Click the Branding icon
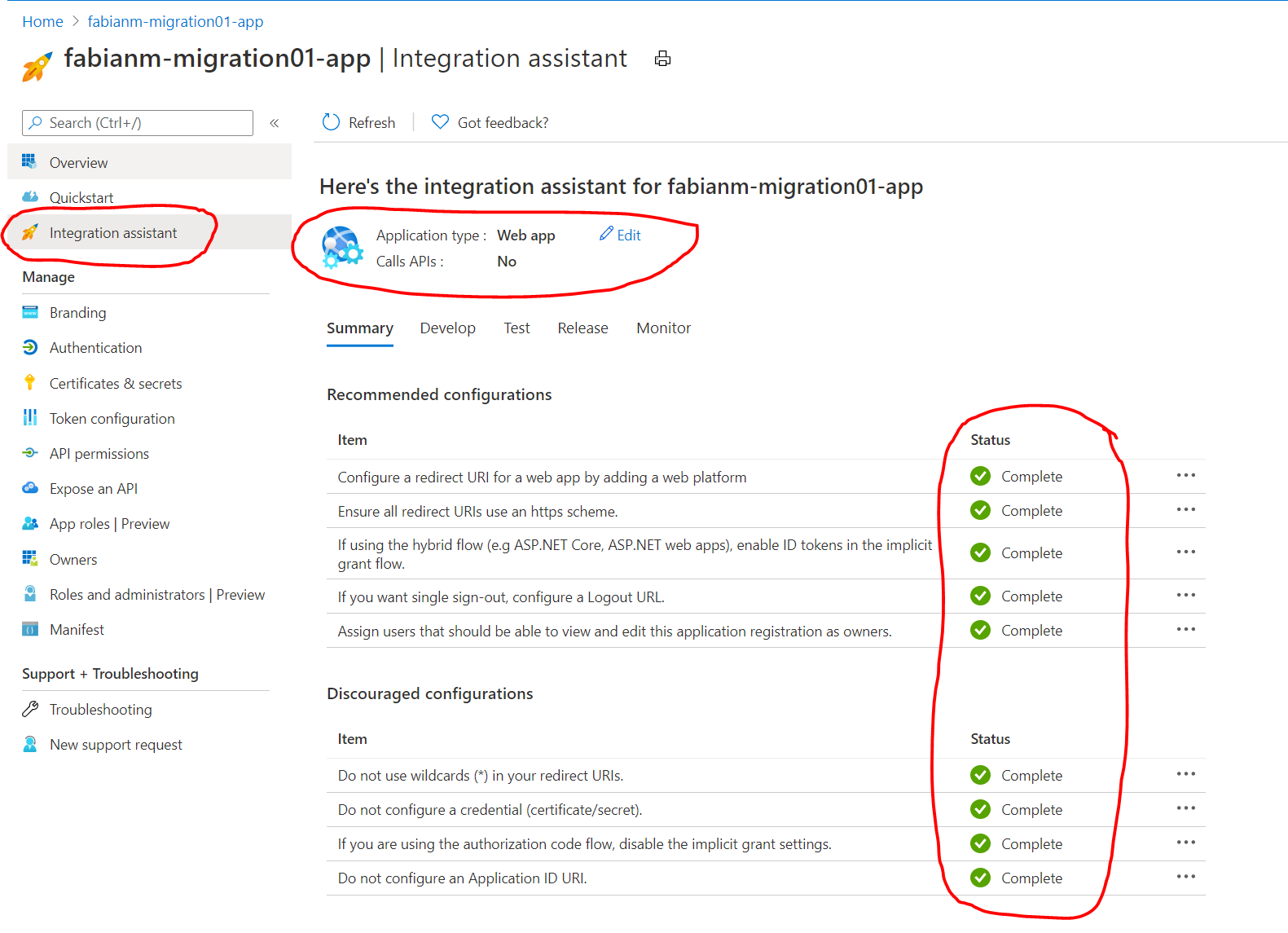Viewport: 1288px width, 933px height. (30, 312)
